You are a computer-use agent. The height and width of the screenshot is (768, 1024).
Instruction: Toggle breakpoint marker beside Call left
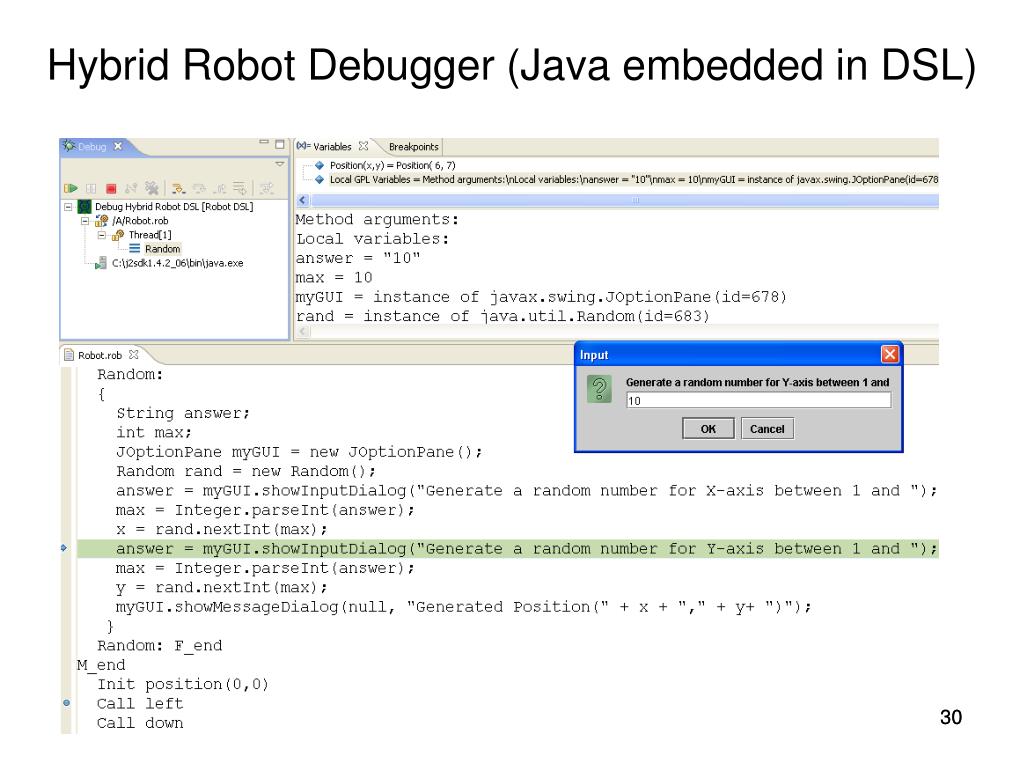(x=67, y=703)
